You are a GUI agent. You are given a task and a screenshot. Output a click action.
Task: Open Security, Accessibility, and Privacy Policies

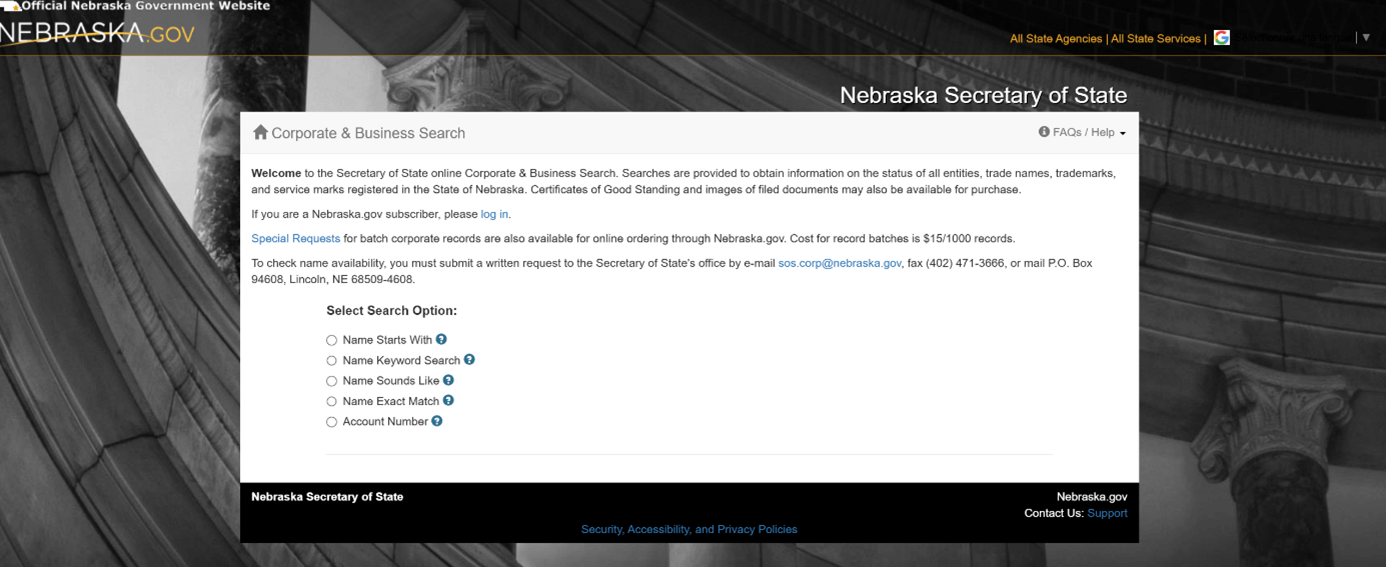point(689,529)
